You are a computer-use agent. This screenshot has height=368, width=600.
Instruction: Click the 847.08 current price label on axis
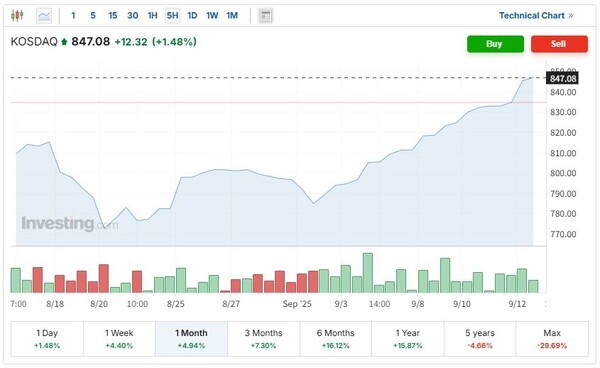point(562,78)
